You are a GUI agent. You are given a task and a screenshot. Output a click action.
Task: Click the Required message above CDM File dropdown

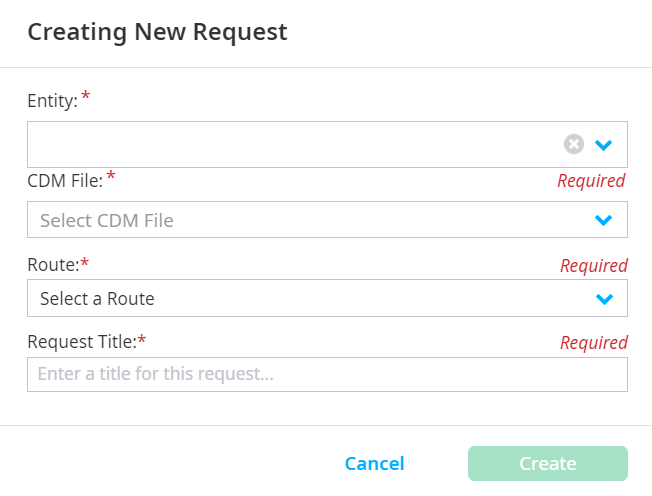click(x=591, y=181)
